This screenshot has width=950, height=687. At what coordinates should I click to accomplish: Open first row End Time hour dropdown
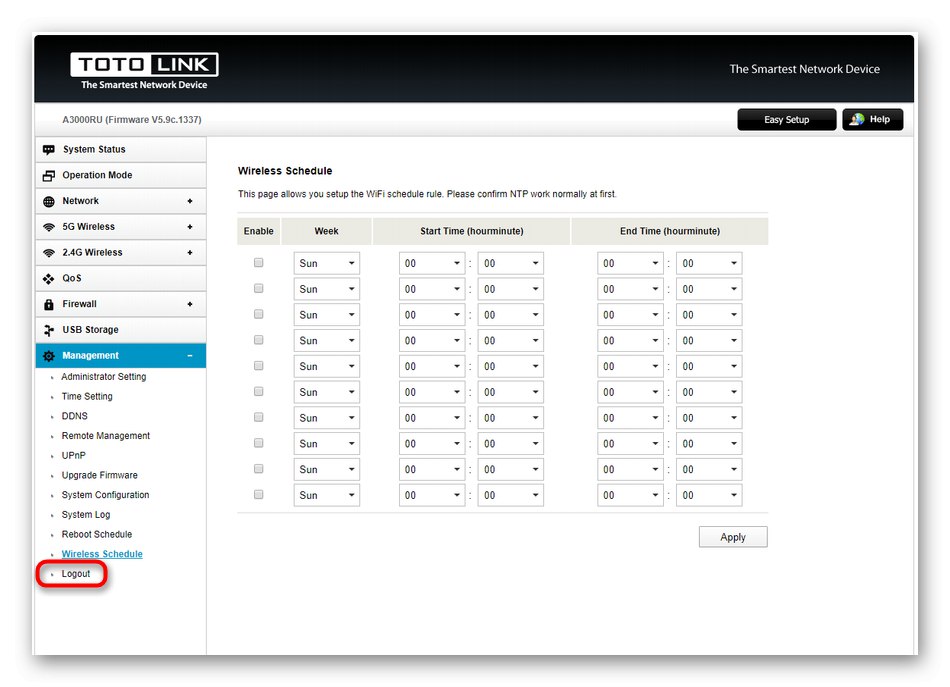click(x=630, y=264)
